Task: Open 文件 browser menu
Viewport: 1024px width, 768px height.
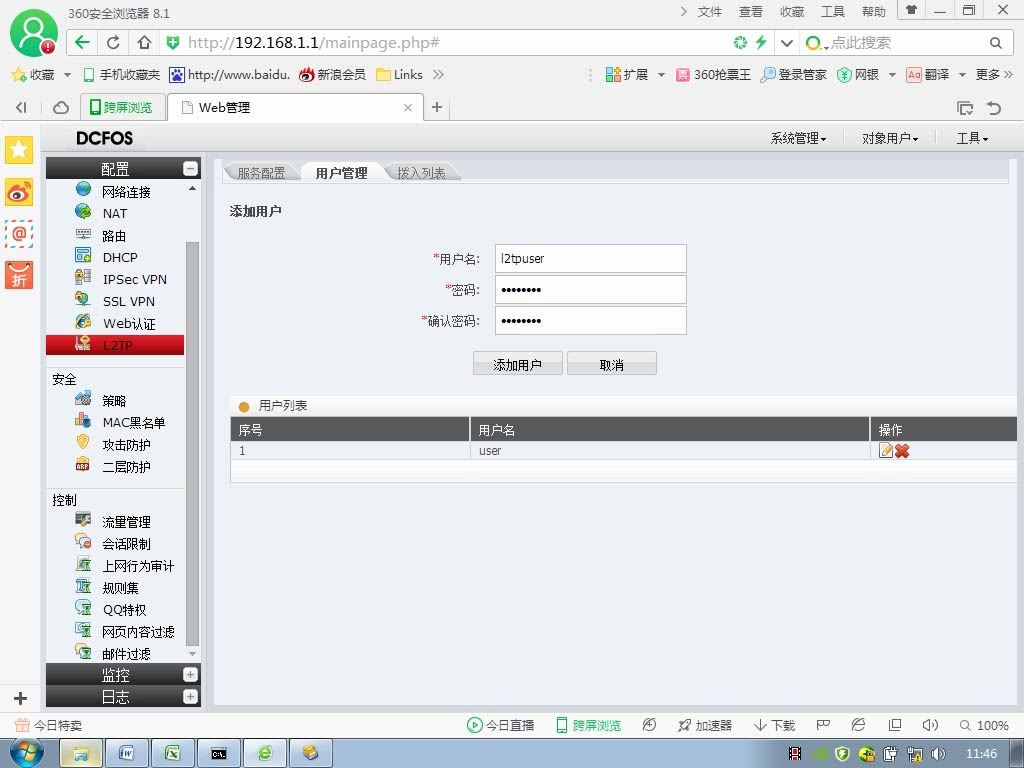Action: pos(709,12)
